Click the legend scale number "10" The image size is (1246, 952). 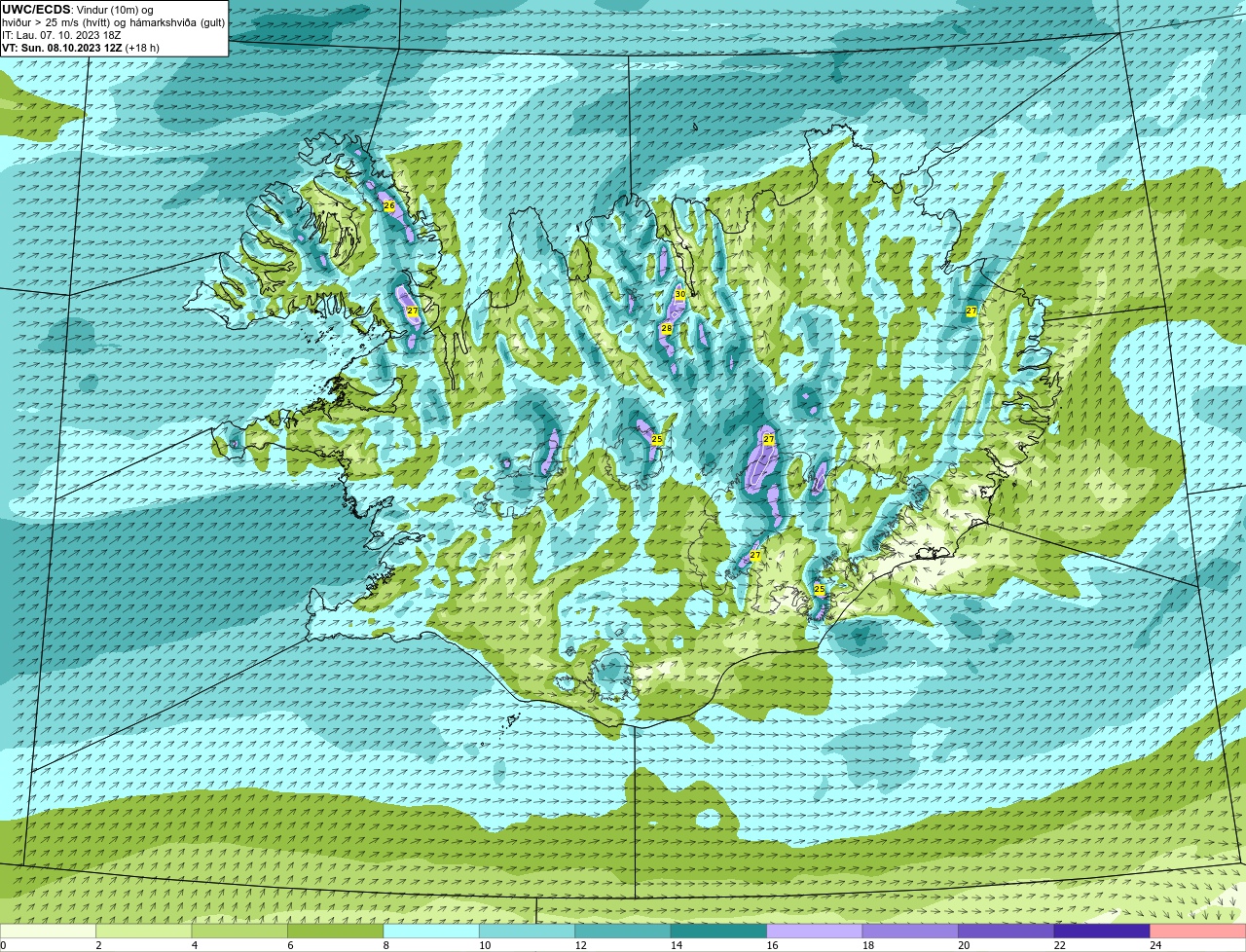click(485, 945)
